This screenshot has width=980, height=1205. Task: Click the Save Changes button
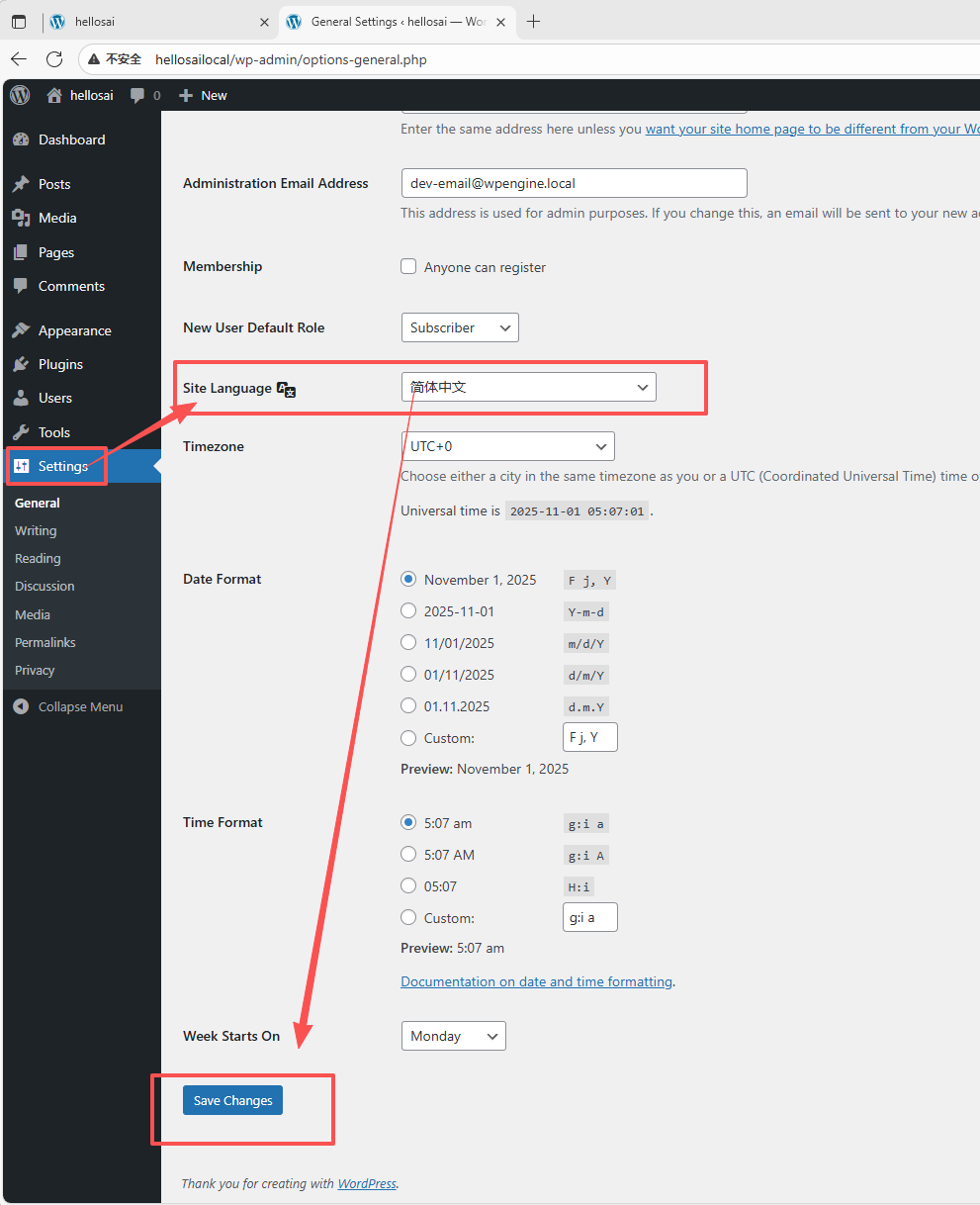(x=232, y=1100)
